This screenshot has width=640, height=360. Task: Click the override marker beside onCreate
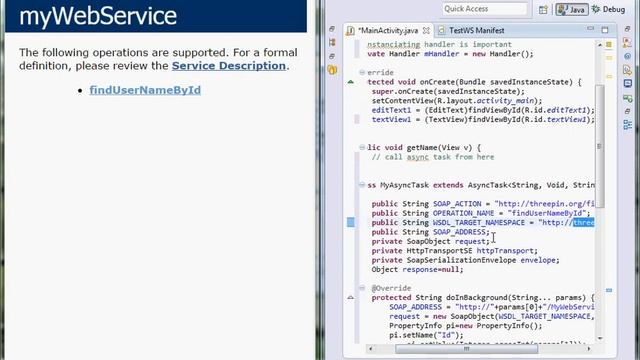pyautogui.click(x=351, y=82)
